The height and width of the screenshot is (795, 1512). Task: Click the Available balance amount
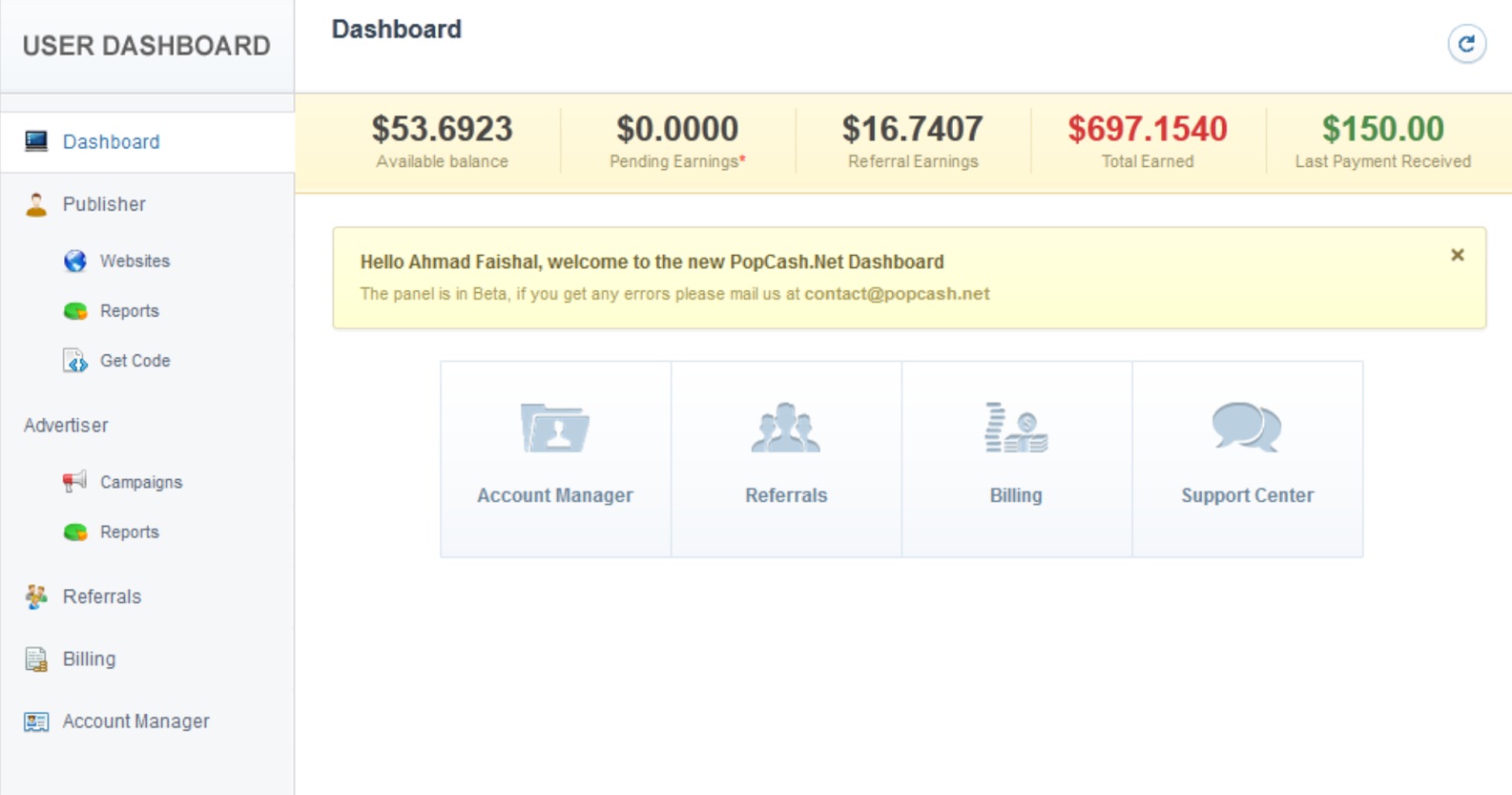442,129
